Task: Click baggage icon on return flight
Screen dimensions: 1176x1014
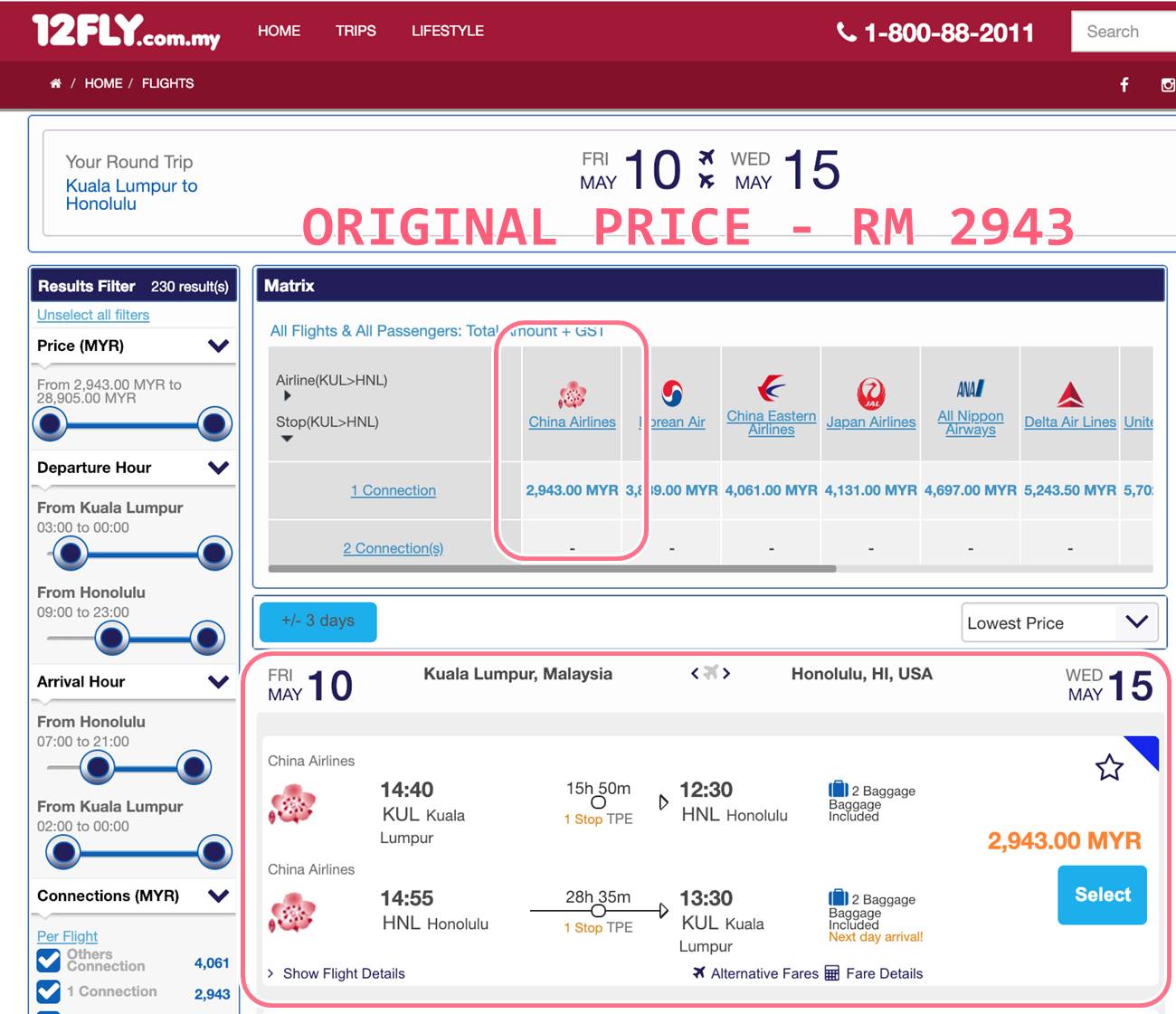Action: (839, 898)
